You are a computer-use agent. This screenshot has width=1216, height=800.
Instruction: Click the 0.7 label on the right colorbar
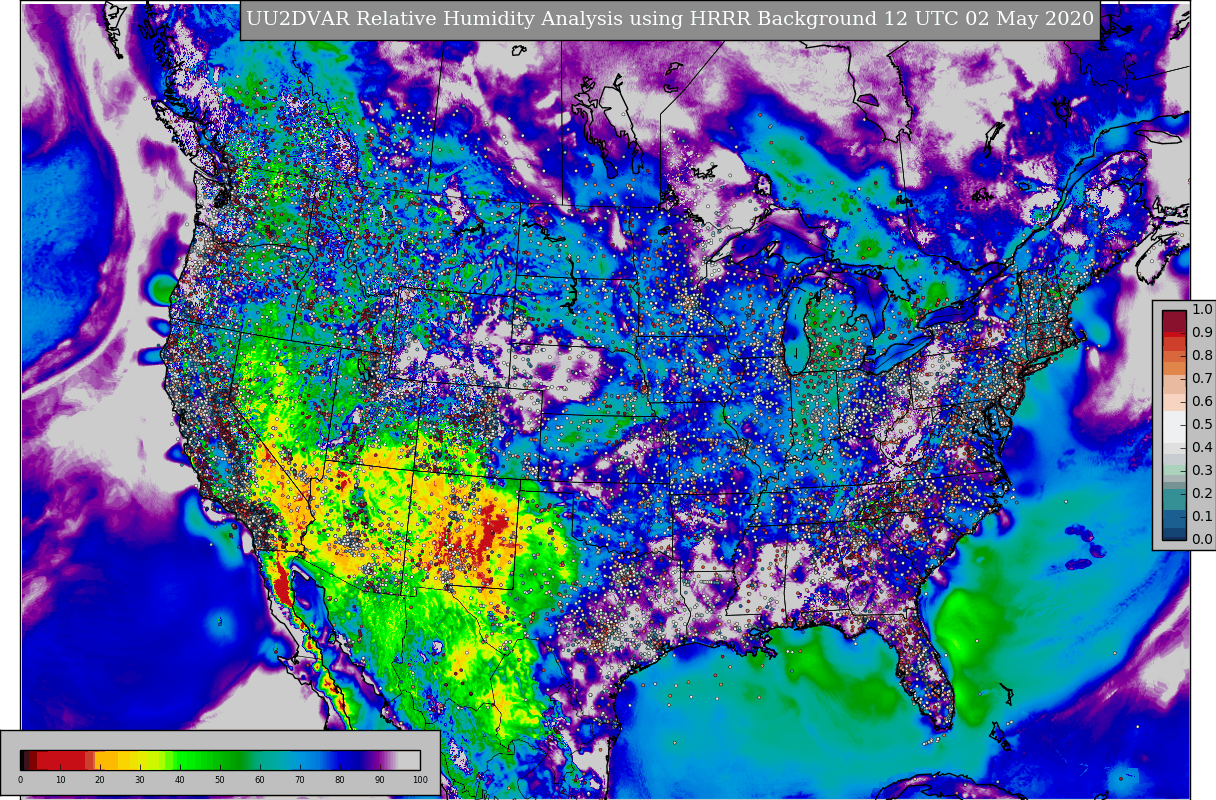pos(1202,378)
